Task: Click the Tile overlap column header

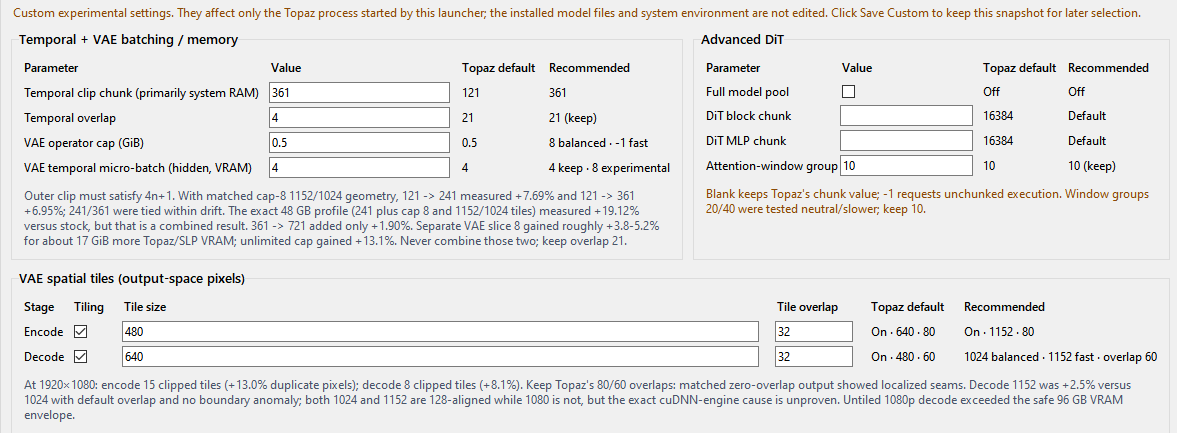Action: point(808,307)
